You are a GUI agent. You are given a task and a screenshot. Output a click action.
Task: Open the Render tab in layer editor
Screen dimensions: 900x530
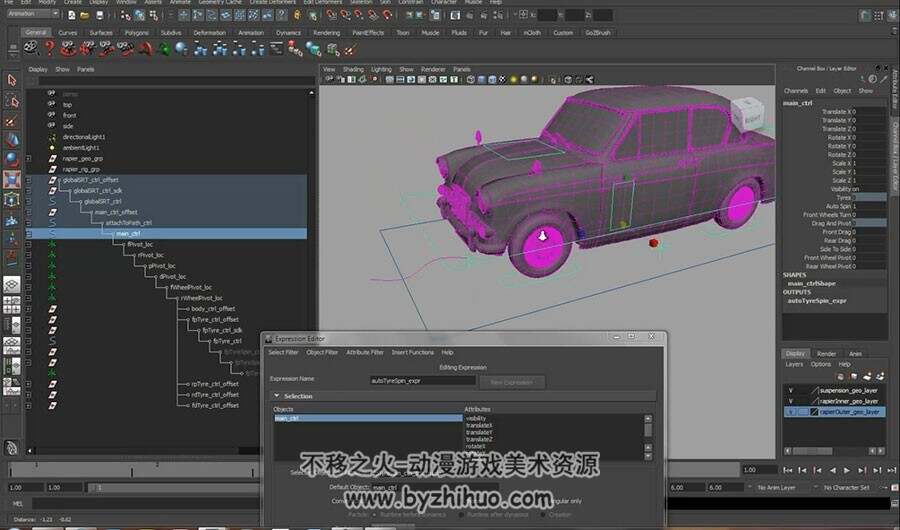pos(826,354)
